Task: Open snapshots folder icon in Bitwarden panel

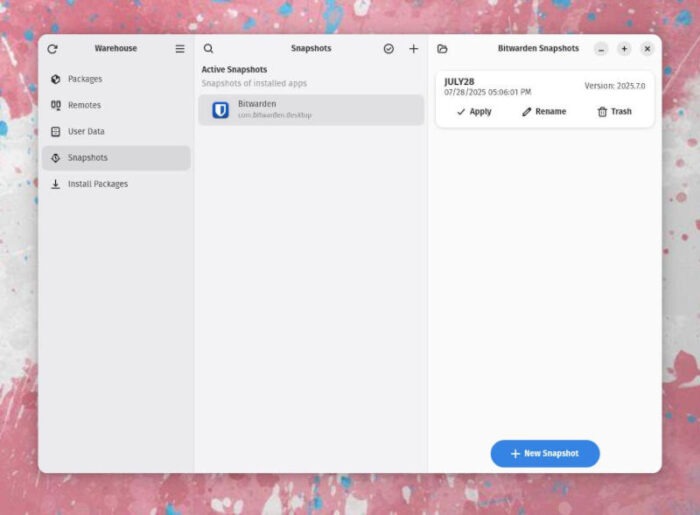Action: (442, 49)
